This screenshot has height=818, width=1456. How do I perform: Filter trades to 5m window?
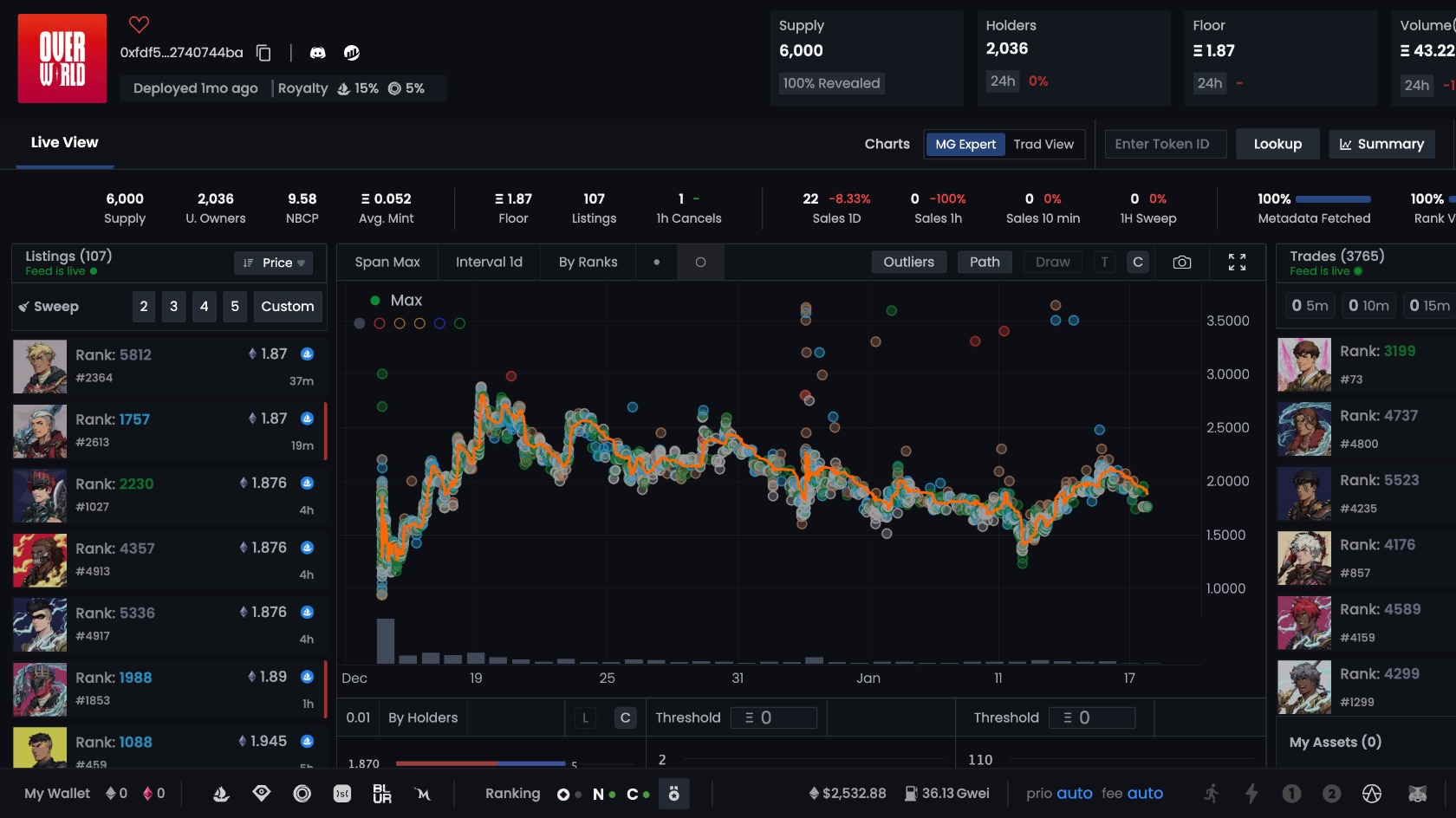tap(1310, 305)
